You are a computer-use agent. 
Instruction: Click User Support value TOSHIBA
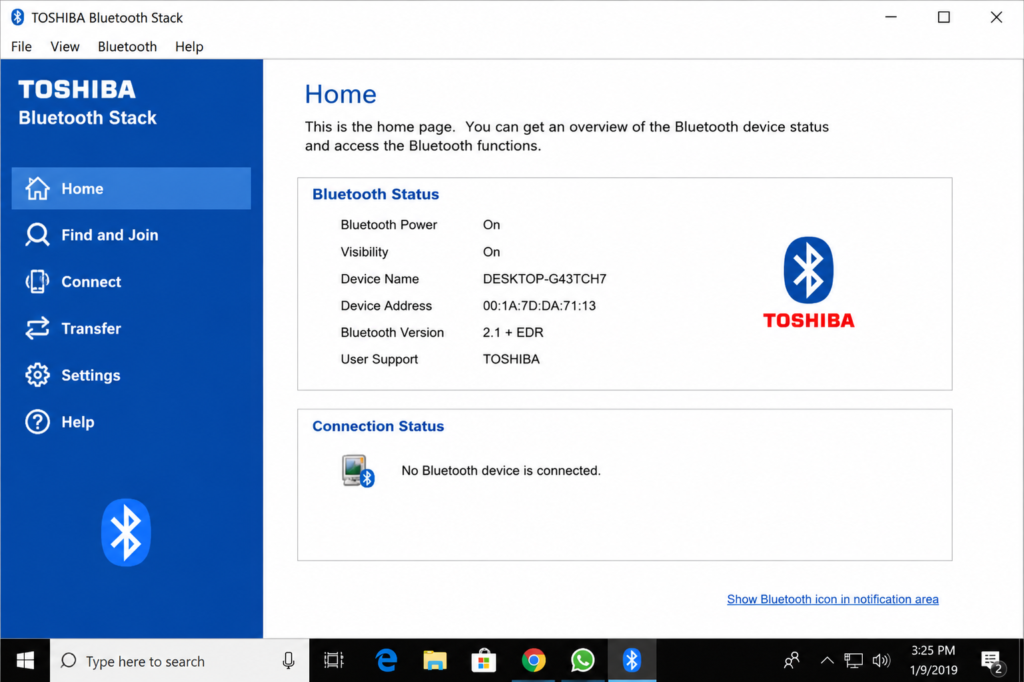pos(511,359)
